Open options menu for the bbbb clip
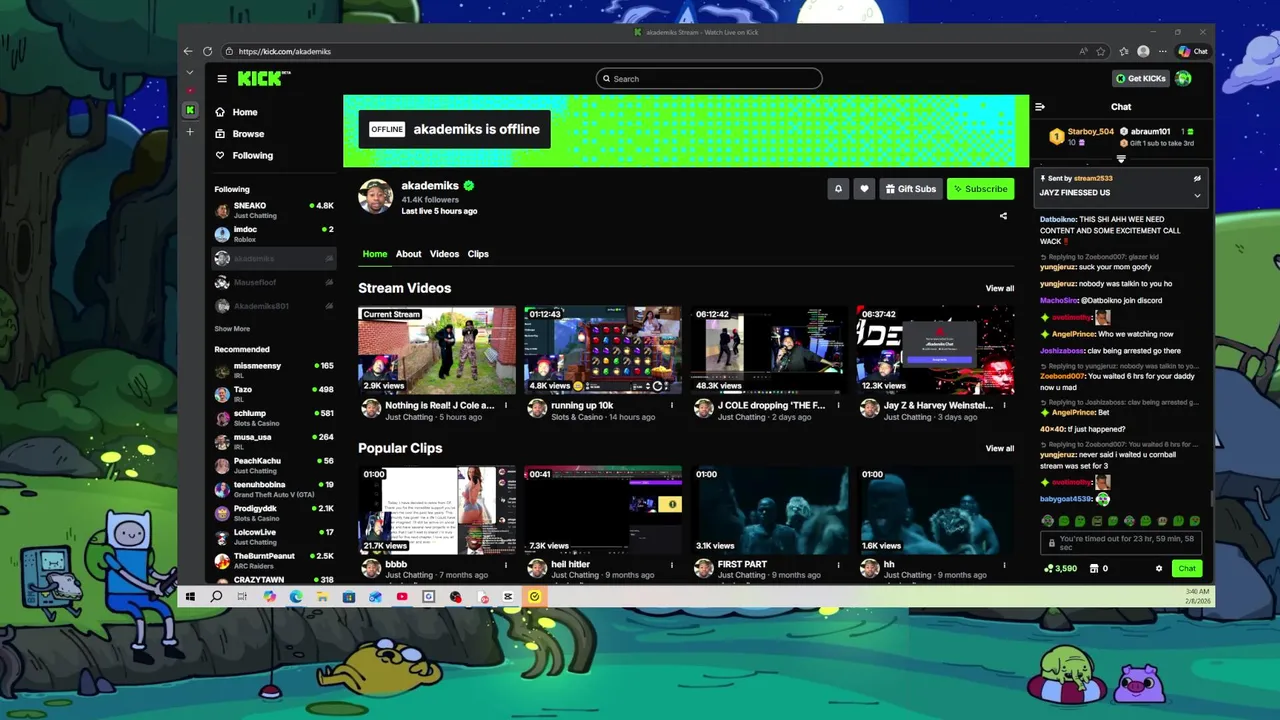 click(x=506, y=565)
